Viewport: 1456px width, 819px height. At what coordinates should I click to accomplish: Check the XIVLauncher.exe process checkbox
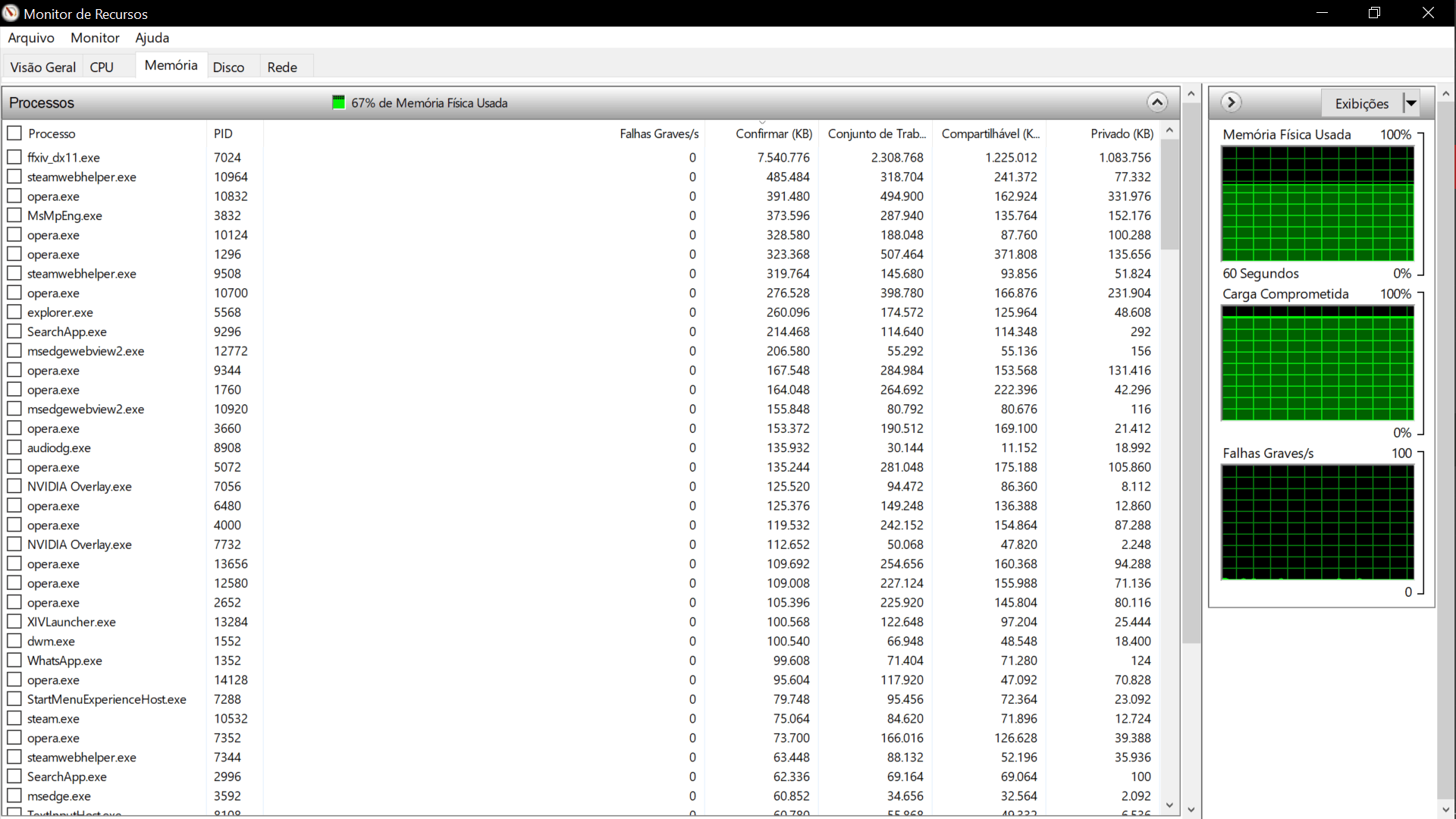14,622
